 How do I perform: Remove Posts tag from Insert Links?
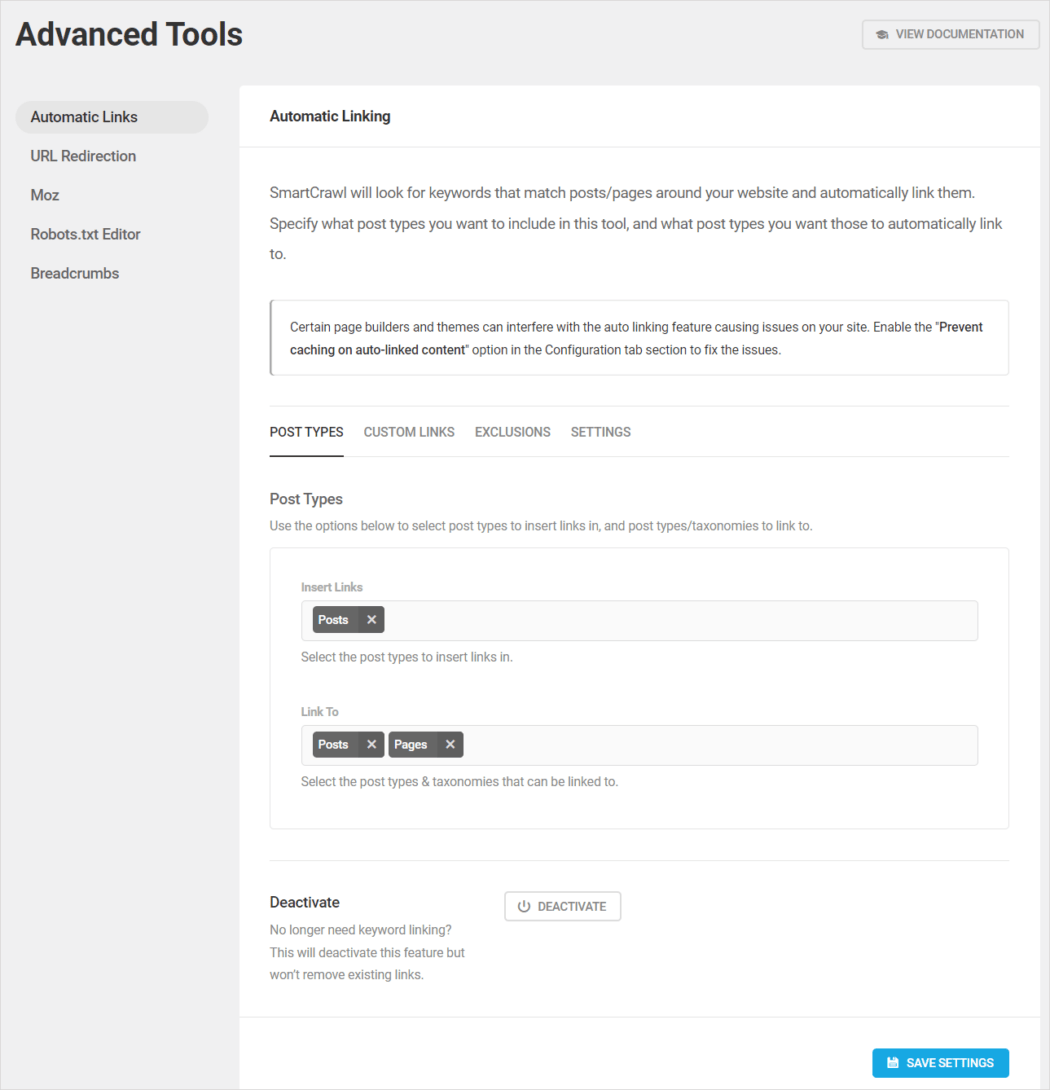pos(371,619)
